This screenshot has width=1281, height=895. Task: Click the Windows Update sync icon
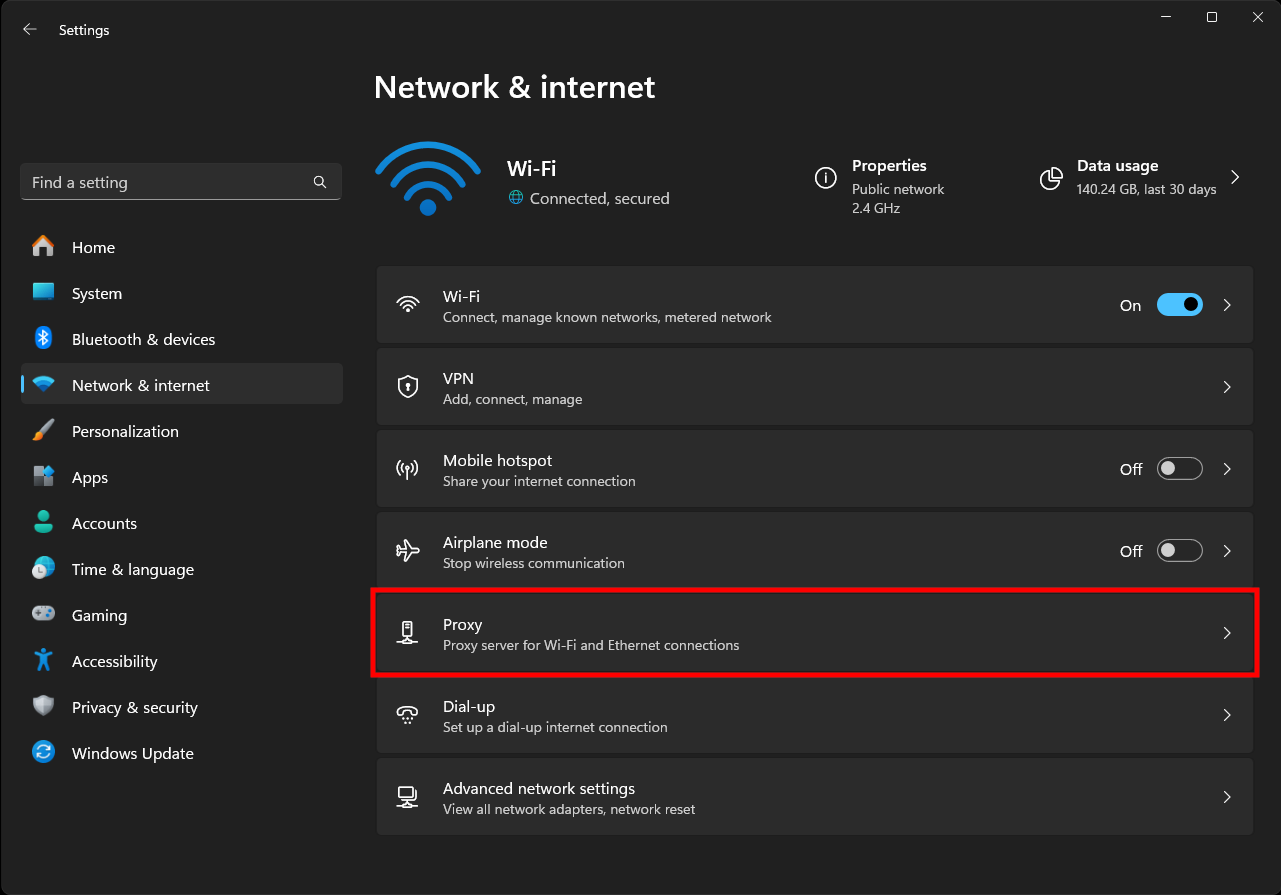[x=43, y=753]
